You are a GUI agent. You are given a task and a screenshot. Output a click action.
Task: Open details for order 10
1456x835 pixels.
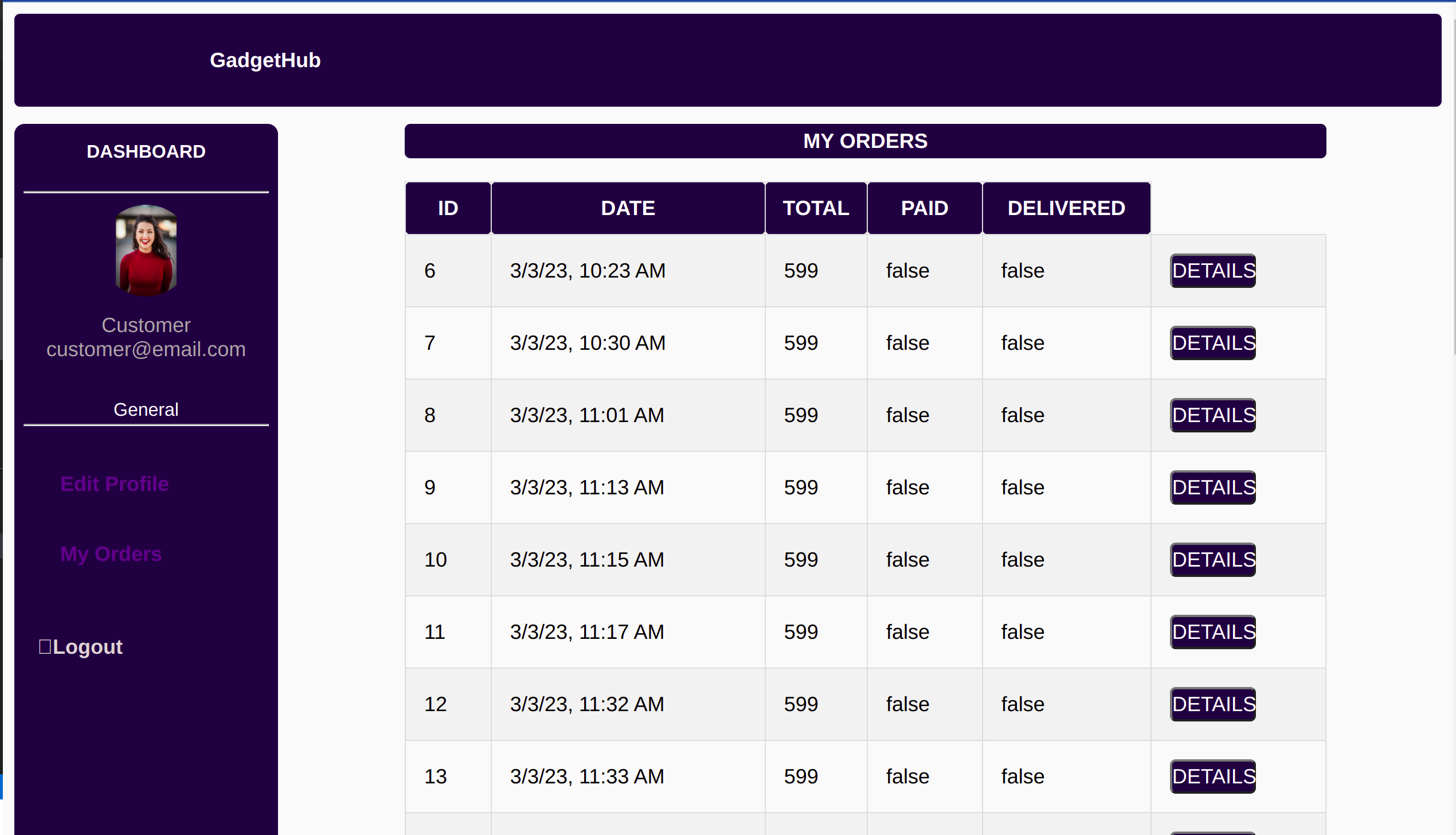click(x=1212, y=560)
